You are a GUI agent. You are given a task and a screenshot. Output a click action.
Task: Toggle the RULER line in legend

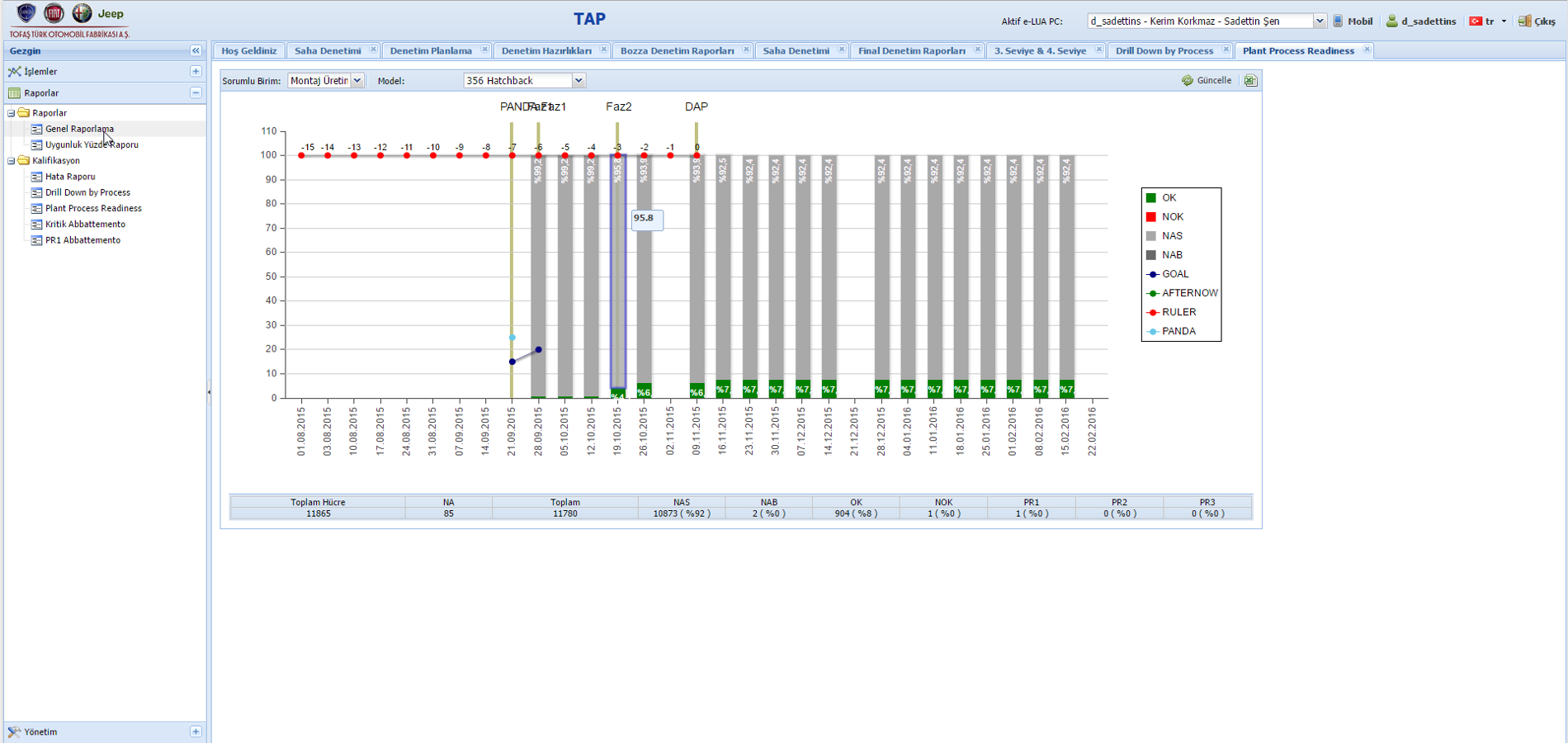[1171, 312]
